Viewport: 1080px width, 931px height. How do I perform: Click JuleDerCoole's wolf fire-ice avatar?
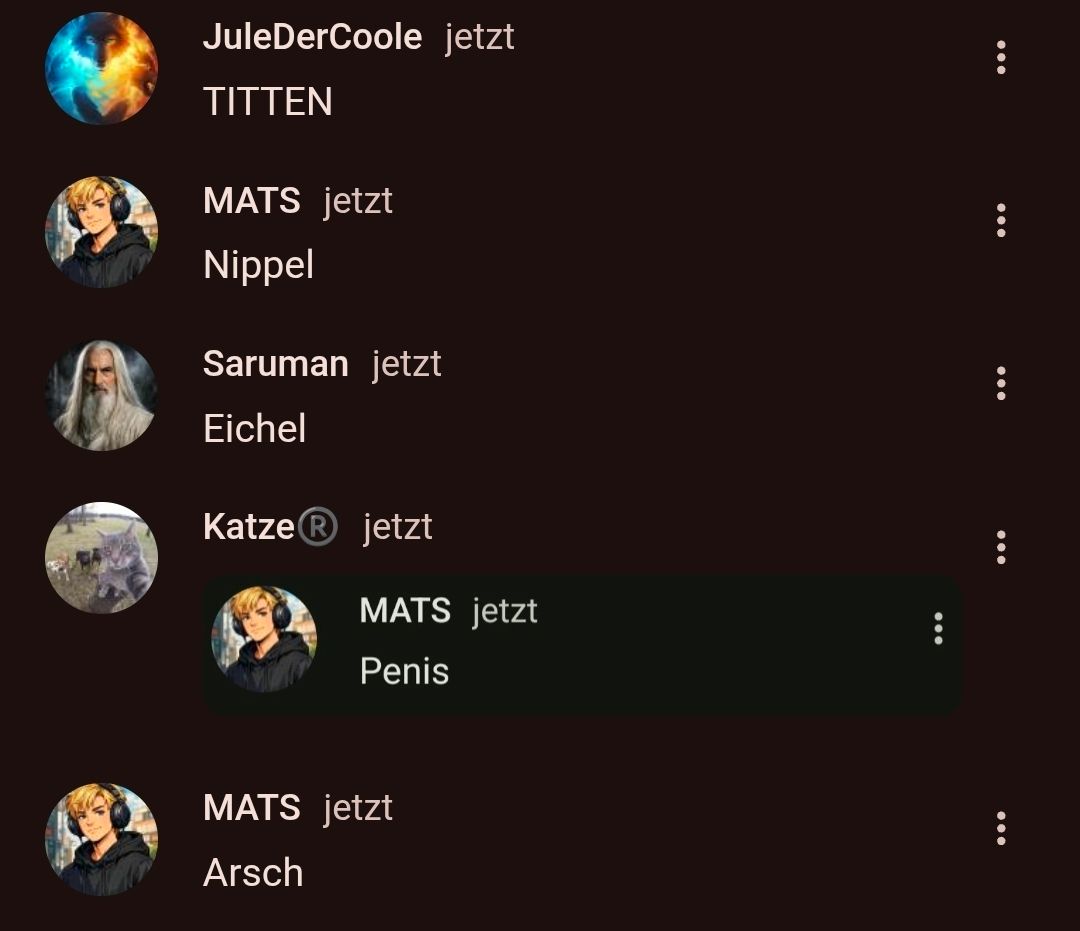[101, 68]
